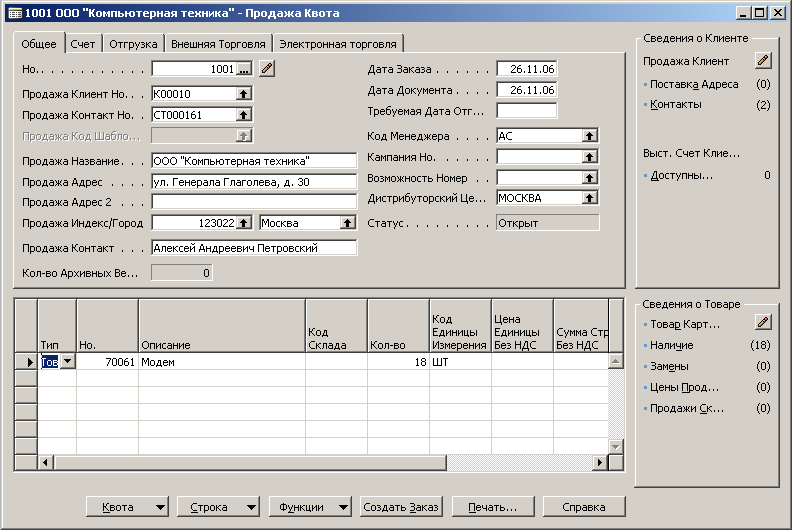Open the Товар Карт… link

685,324
